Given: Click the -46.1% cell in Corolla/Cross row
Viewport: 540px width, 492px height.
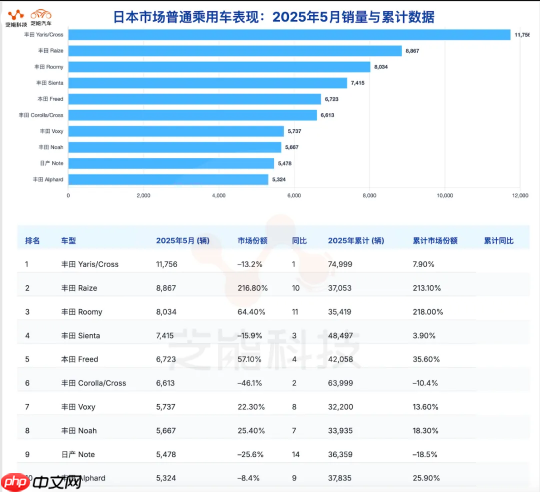Looking at the screenshot, I should 250,383.
